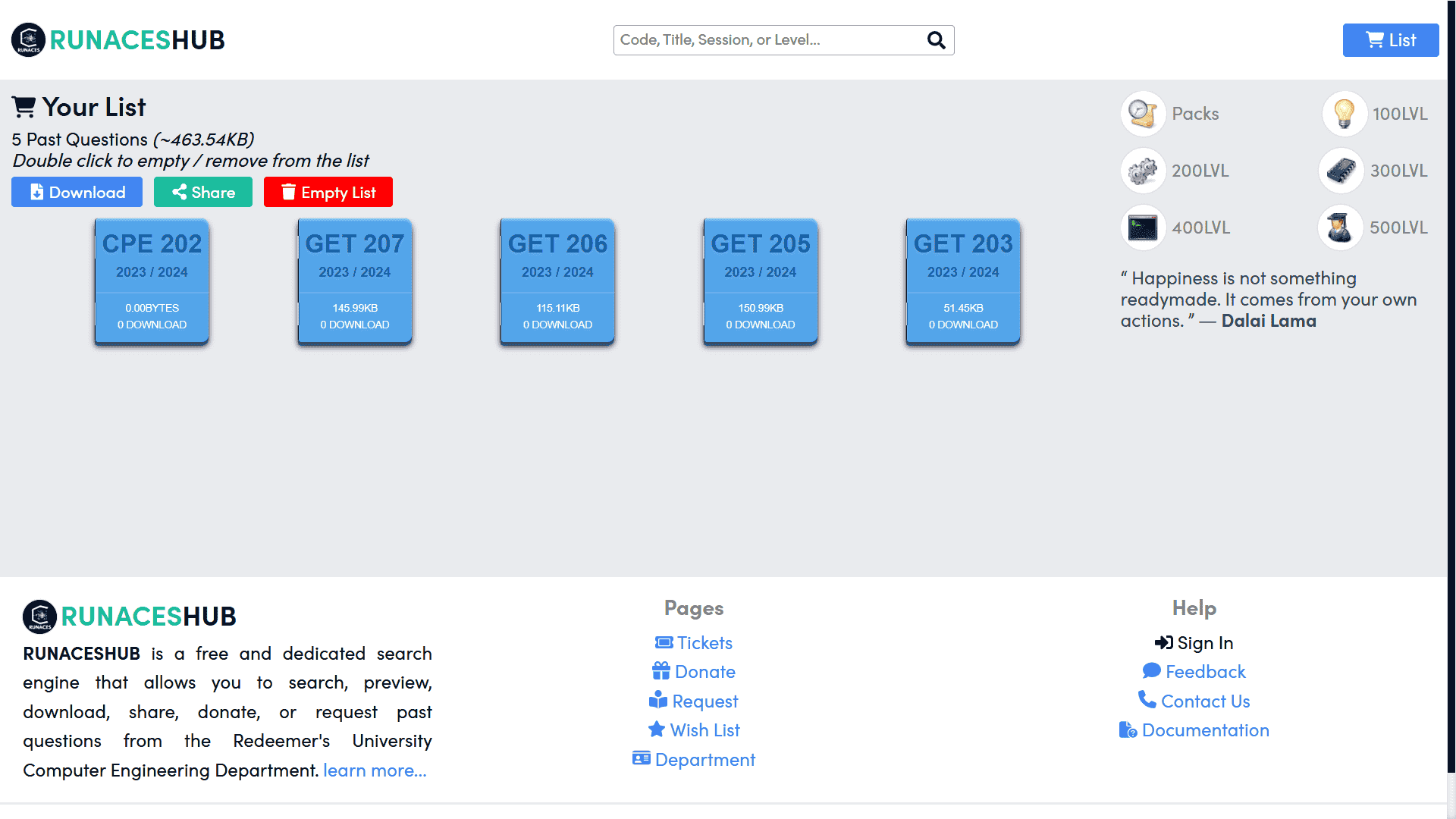Choose the 400LVL terminal icon

tap(1143, 227)
